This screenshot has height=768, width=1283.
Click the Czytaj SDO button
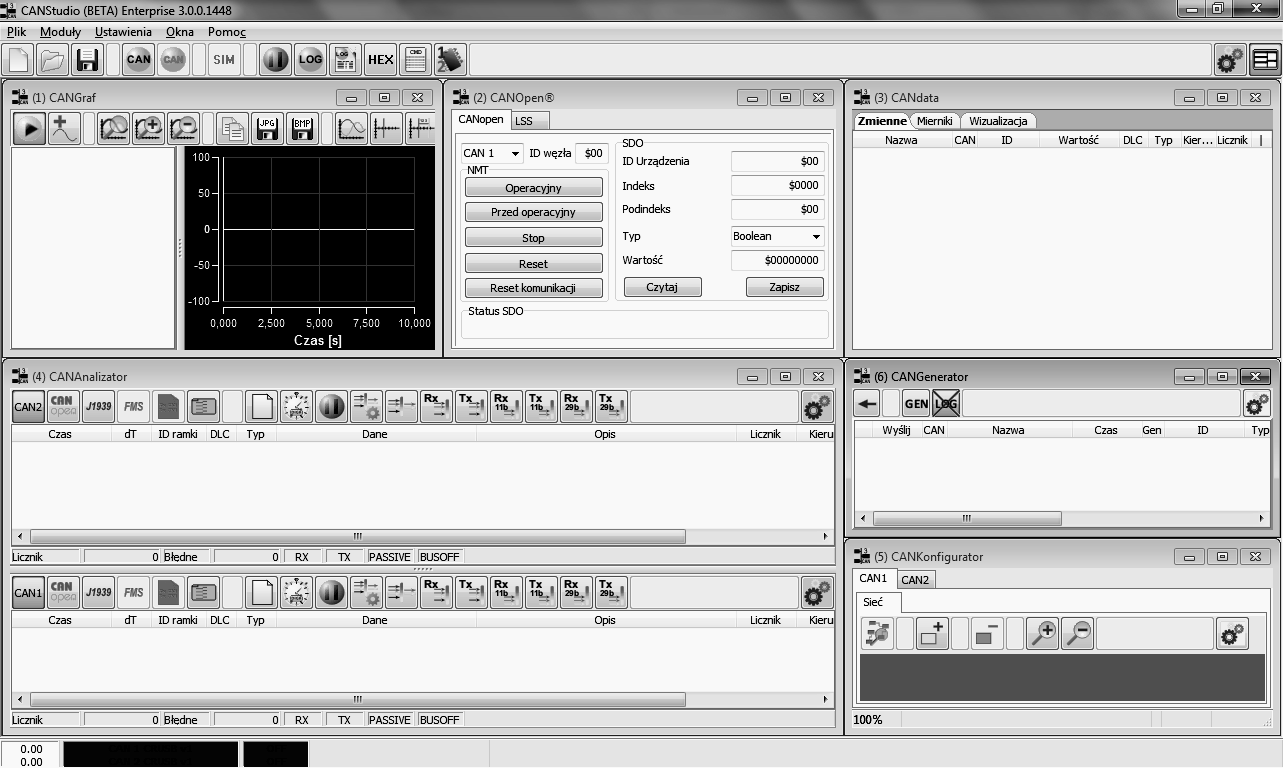pyautogui.click(x=662, y=287)
